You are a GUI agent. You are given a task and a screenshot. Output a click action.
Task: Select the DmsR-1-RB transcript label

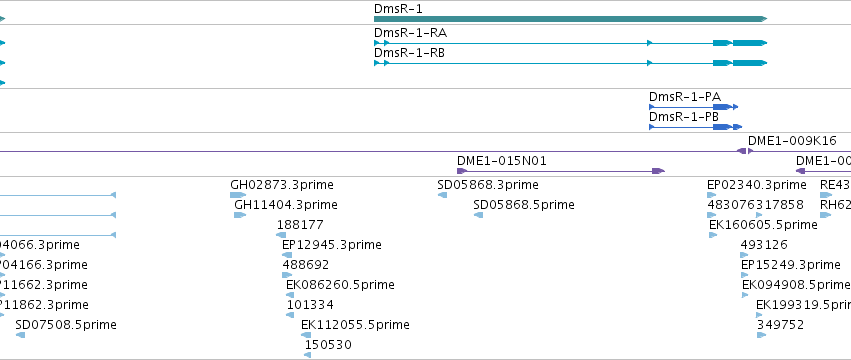pos(409,53)
